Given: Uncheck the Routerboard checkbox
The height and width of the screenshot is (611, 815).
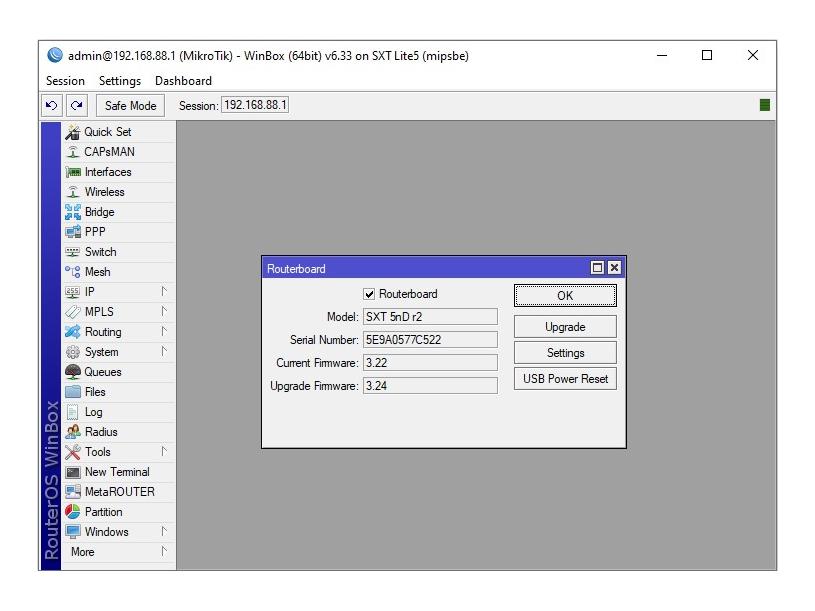Looking at the screenshot, I should click(369, 294).
